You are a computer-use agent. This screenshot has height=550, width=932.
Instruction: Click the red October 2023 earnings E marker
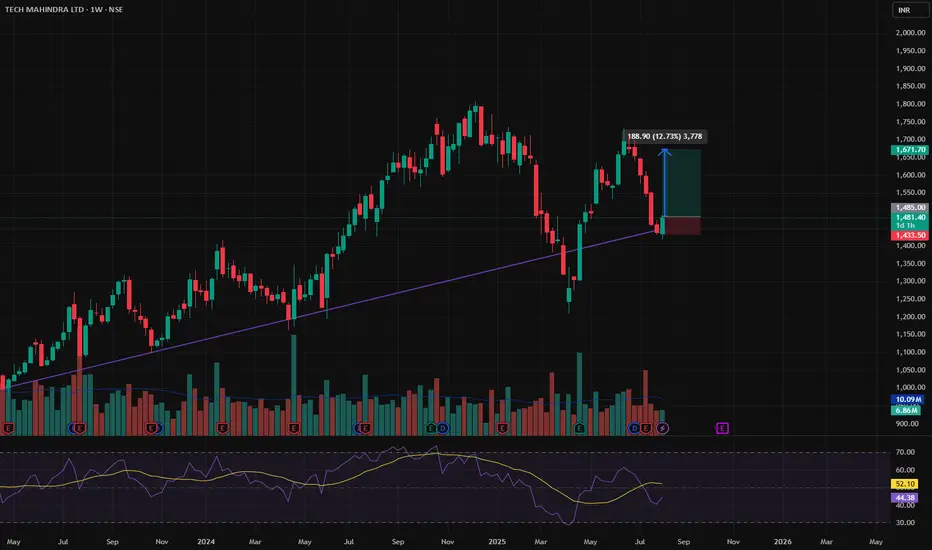152,428
